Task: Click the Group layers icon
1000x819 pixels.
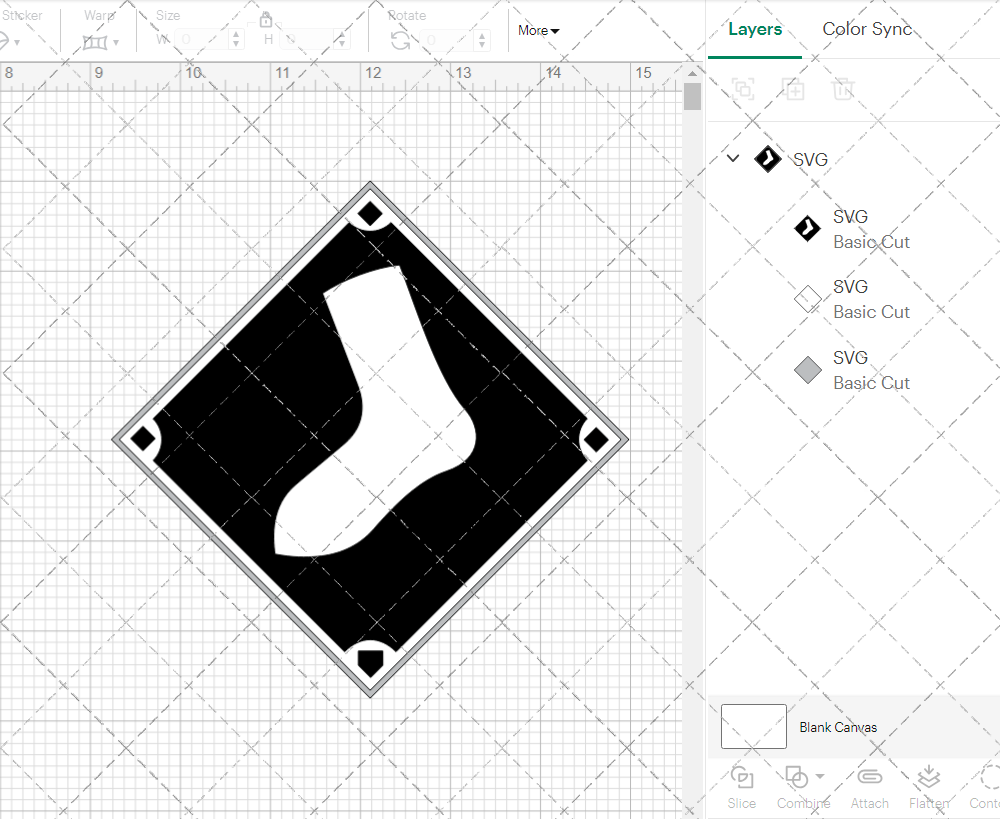Action: (743, 89)
